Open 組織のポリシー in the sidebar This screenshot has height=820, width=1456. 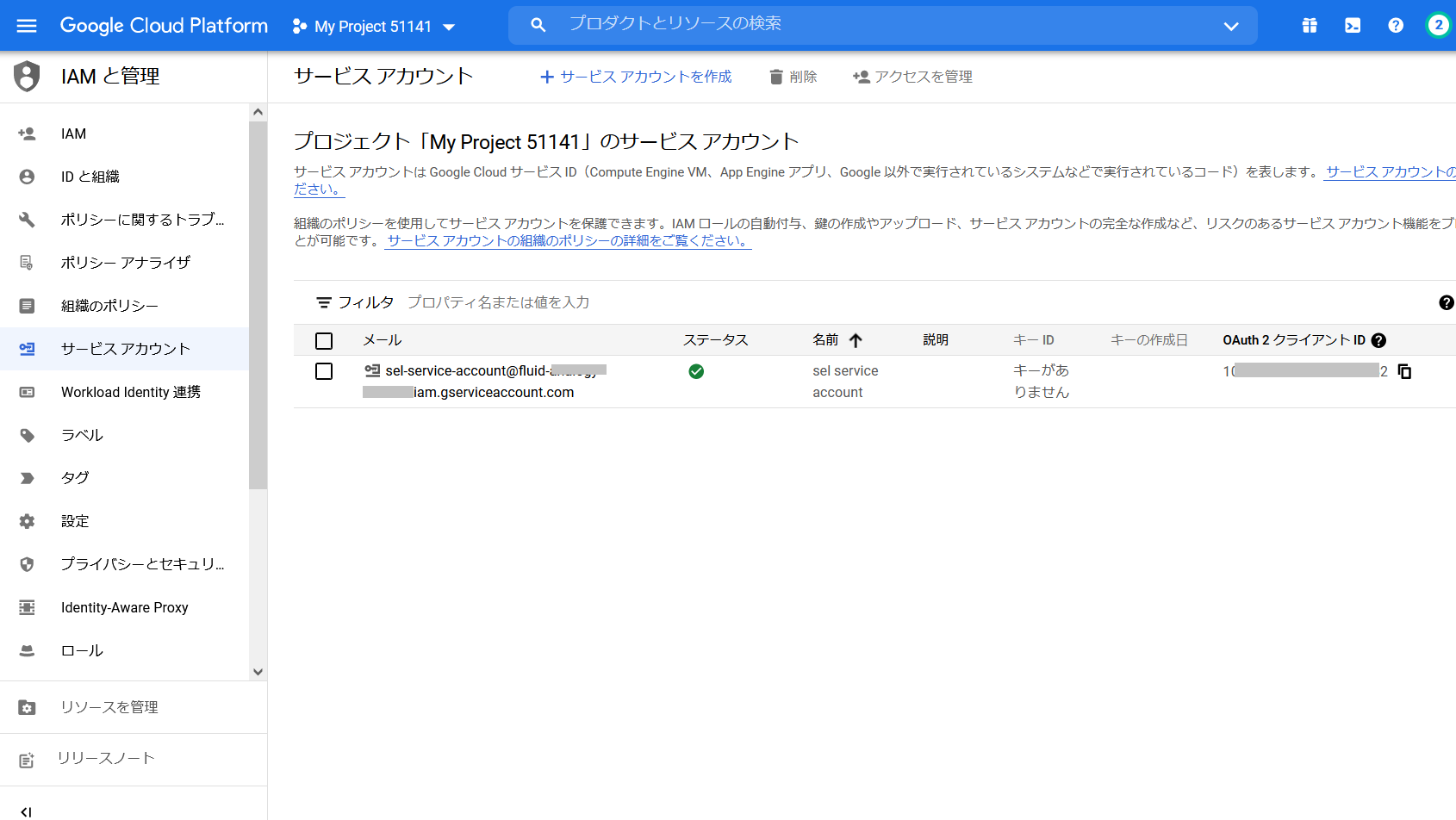(125, 306)
